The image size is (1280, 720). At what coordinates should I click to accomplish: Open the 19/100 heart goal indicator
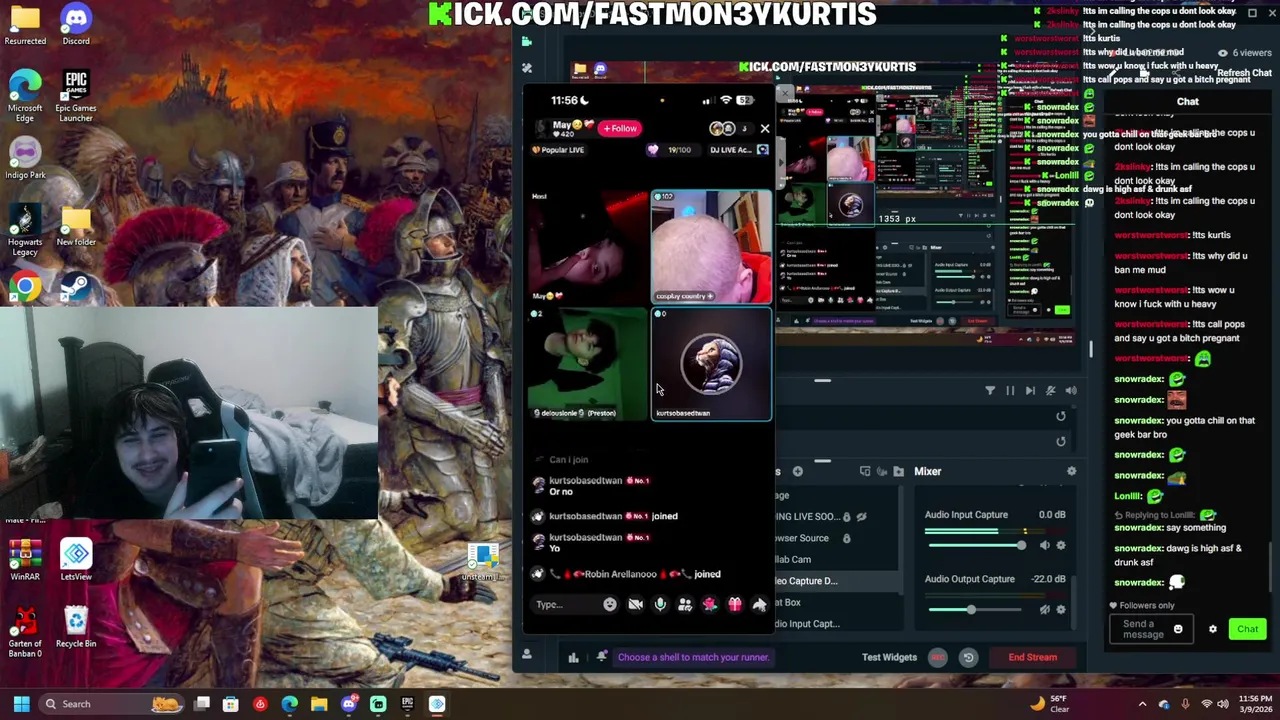[671, 150]
